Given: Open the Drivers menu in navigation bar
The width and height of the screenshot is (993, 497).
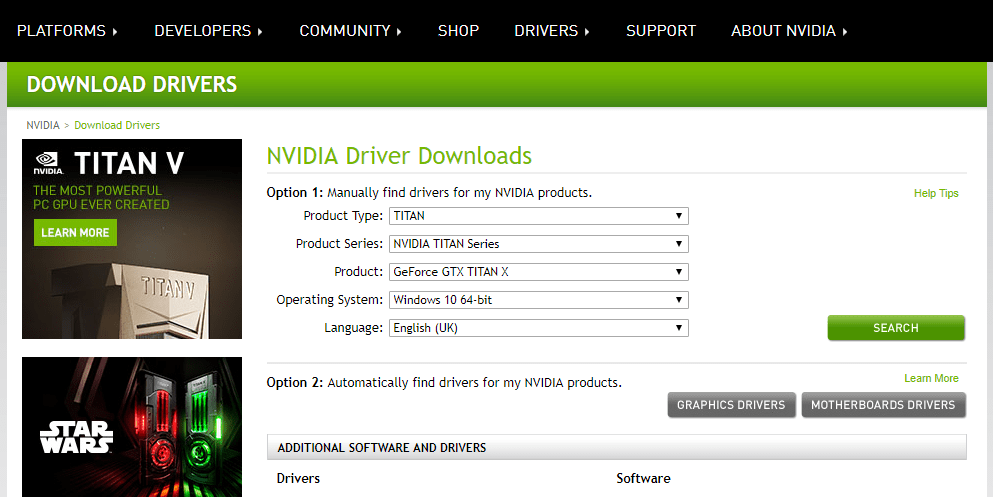Looking at the screenshot, I should (x=551, y=31).
